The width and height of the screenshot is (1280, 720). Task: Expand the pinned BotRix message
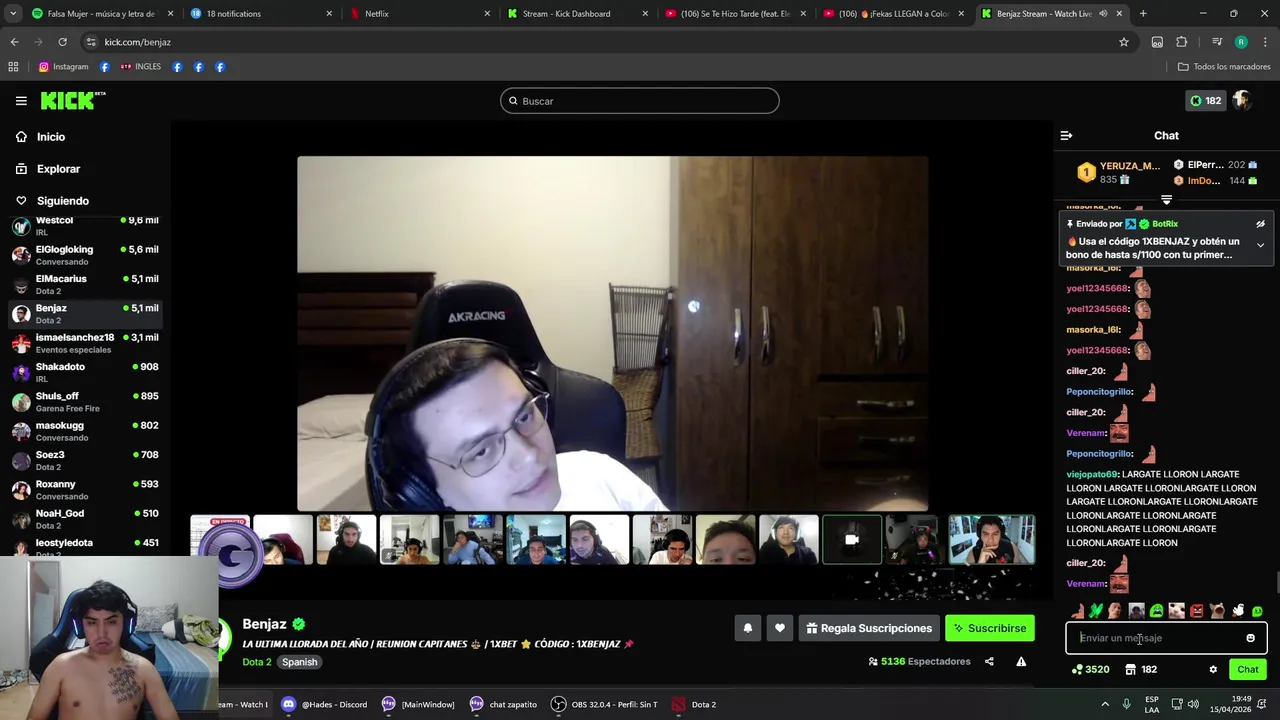pos(1260,245)
